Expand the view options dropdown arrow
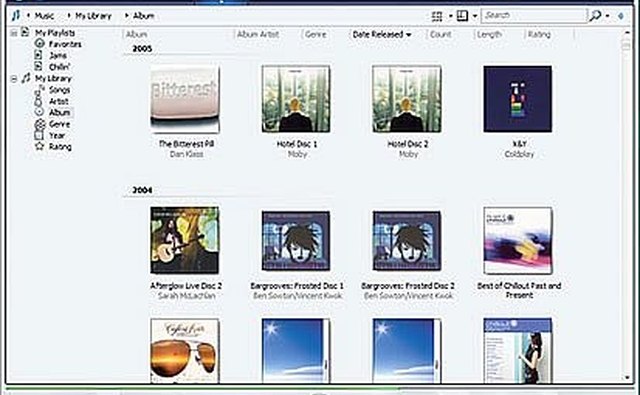The width and height of the screenshot is (640, 395). [x=450, y=16]
